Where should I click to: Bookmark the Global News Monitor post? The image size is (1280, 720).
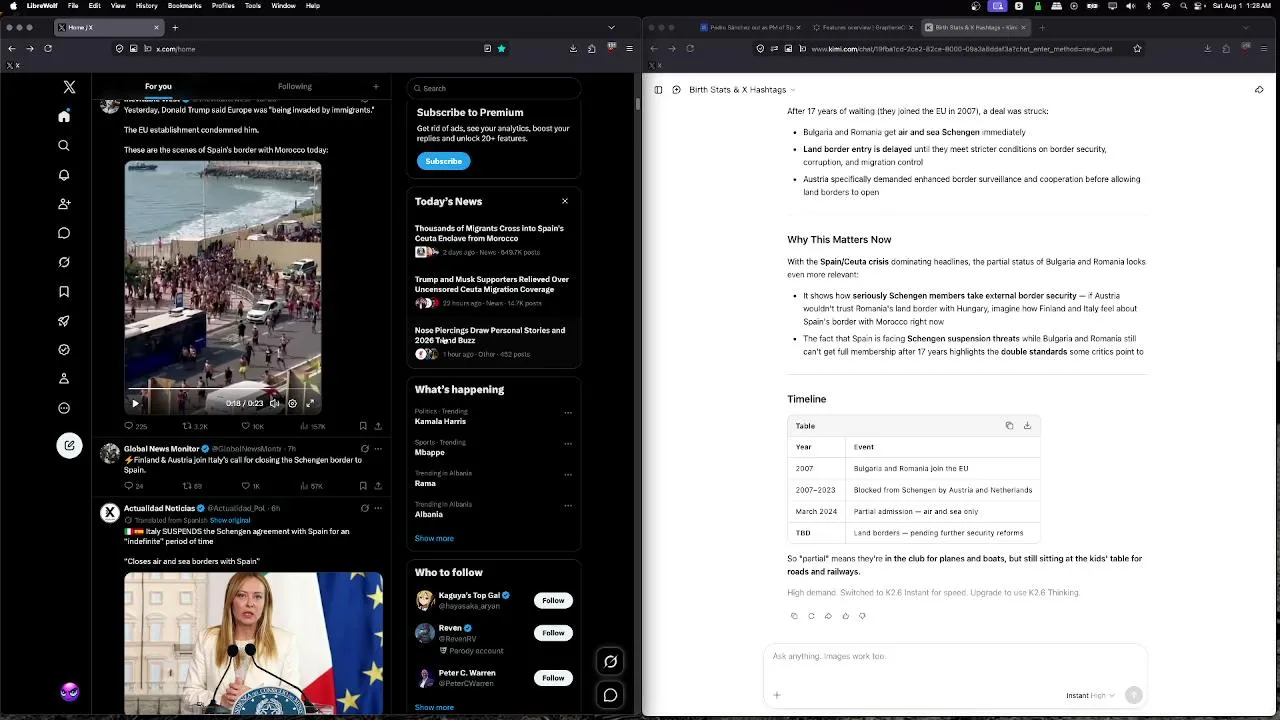[363, 486]
